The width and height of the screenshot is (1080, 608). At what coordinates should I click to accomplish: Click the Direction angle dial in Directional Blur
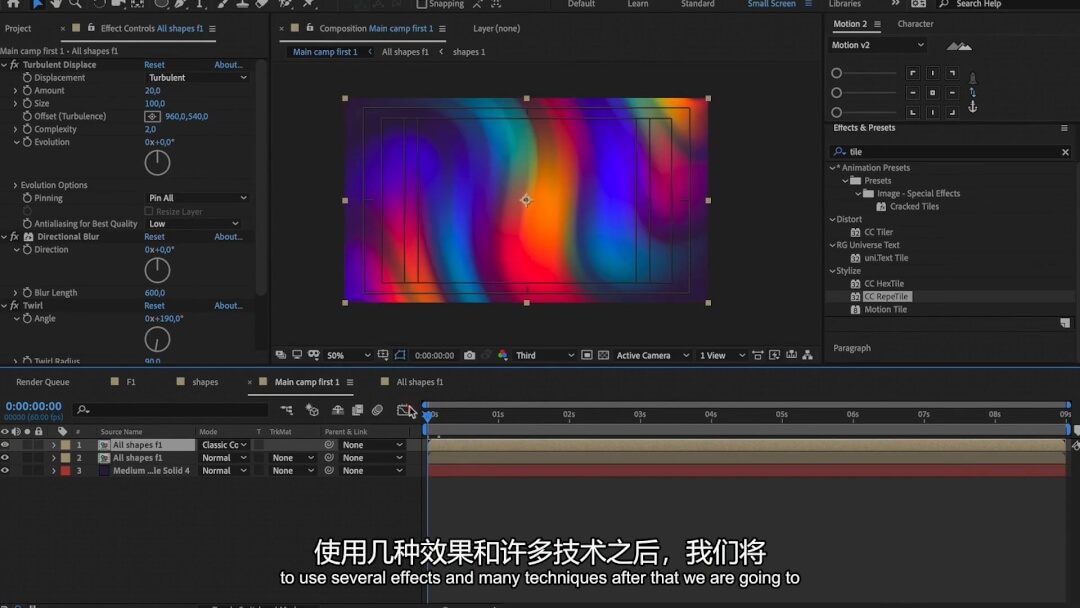pyautogui.click(x=157, y=271)
